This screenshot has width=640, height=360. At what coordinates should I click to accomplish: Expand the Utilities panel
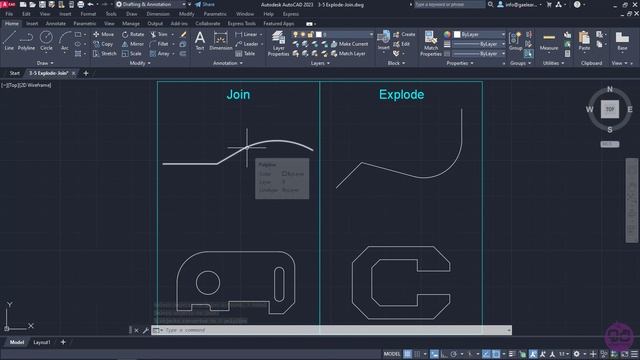[553, 63]
